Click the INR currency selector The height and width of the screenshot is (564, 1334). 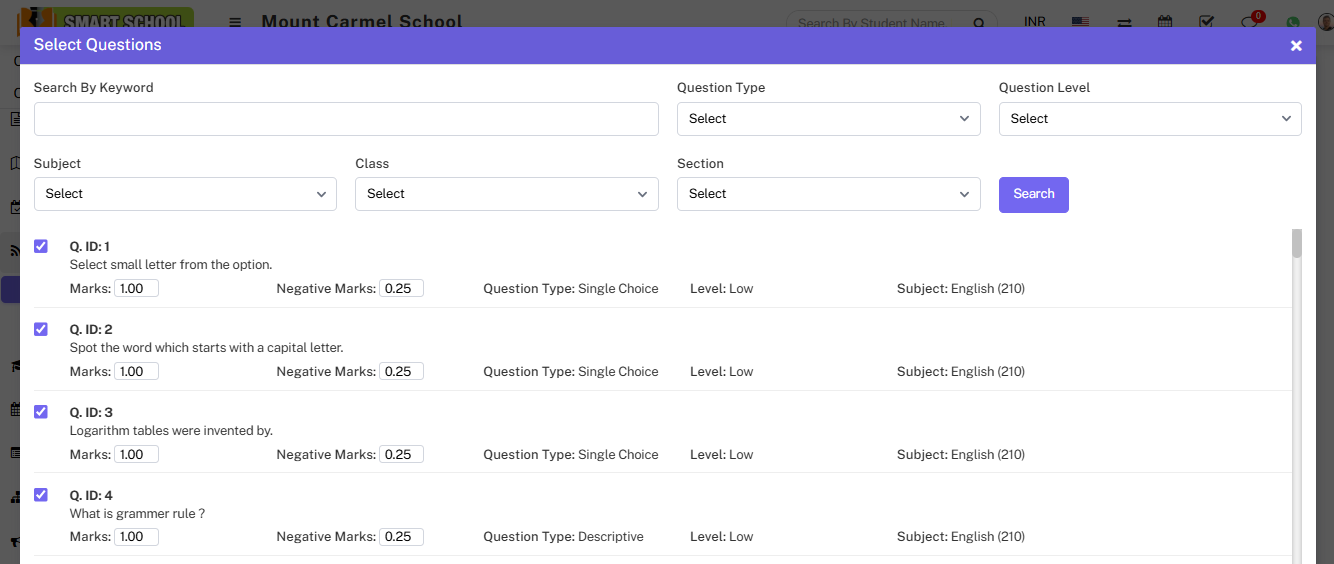click(x=1034, y=22)
